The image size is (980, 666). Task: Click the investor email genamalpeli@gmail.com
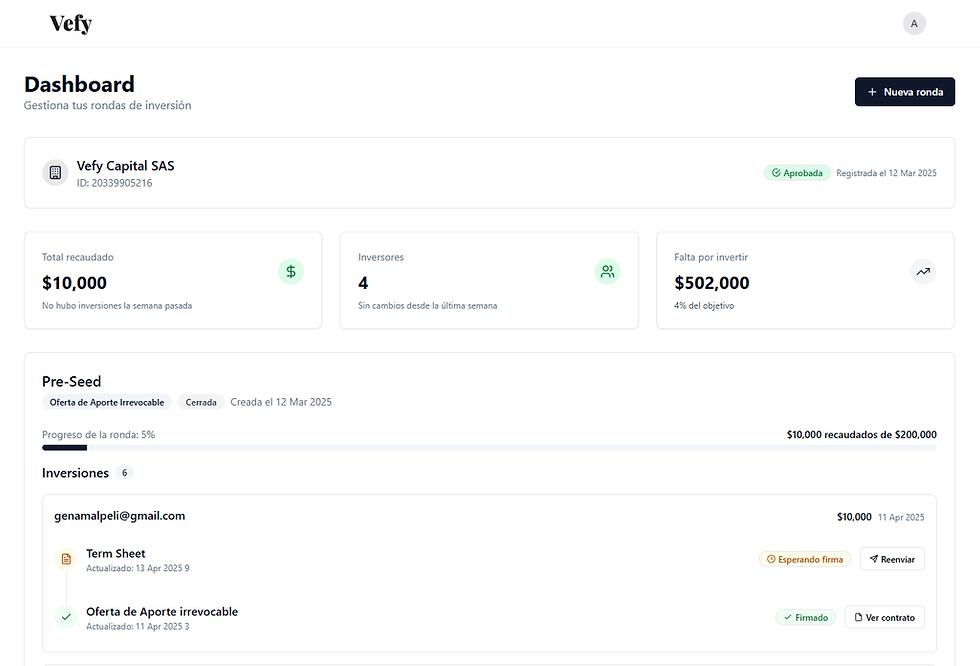point(119,516)
